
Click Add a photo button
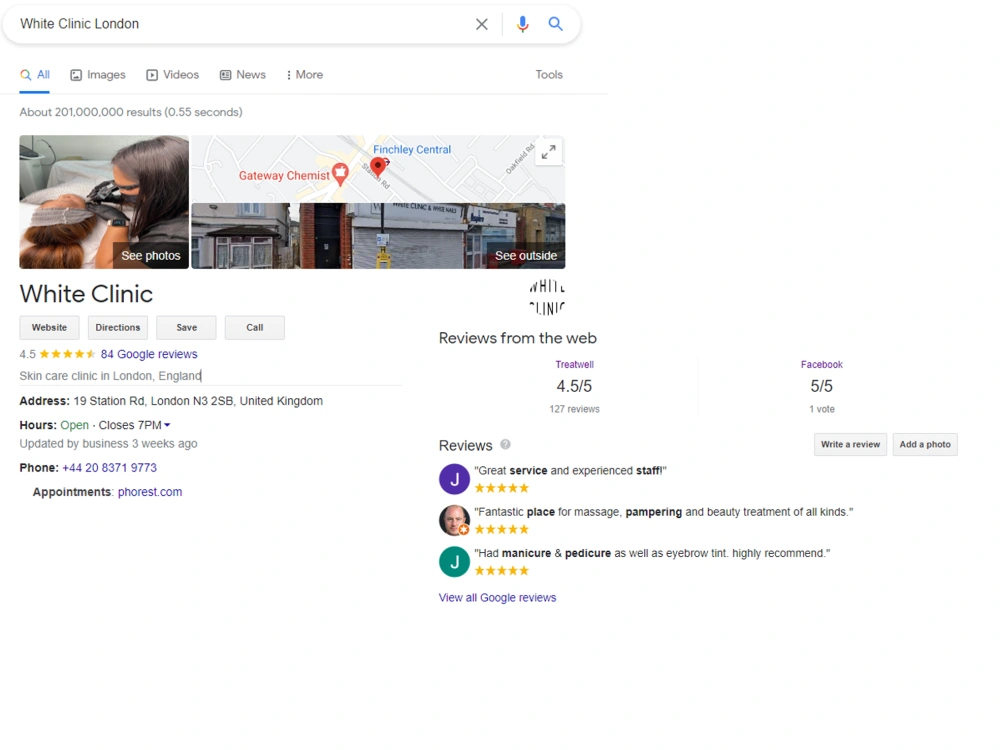[x=925, y=445]
